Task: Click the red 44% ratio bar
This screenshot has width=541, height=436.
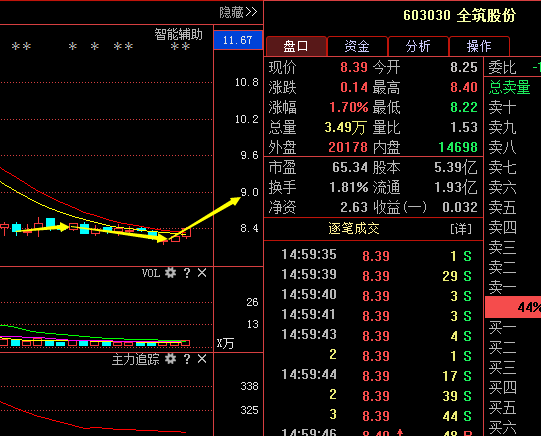Action: pyautogui.click(x=513, y=307)
